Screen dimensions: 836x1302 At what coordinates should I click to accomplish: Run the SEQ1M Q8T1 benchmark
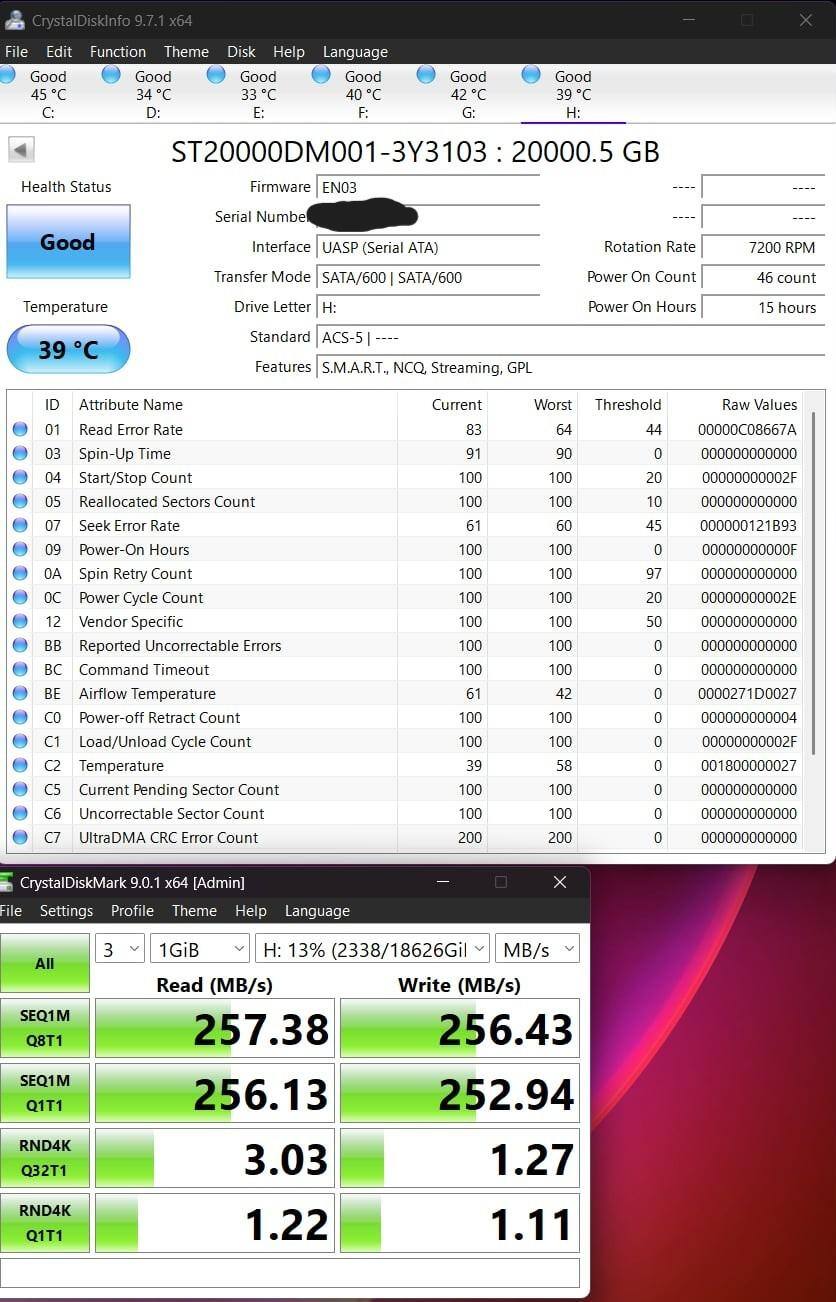tap(45, 1028)
